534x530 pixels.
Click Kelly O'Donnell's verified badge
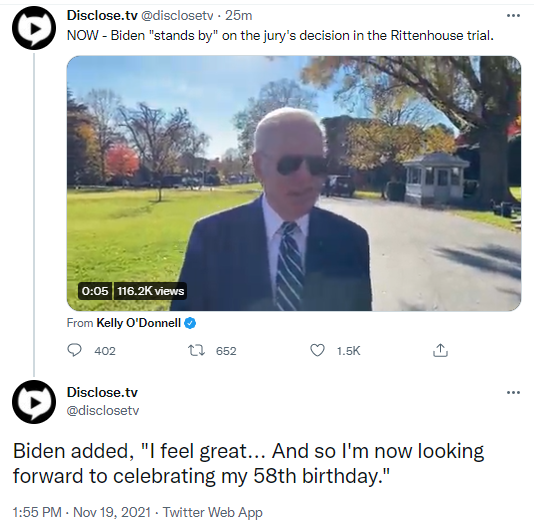point(190,323)
